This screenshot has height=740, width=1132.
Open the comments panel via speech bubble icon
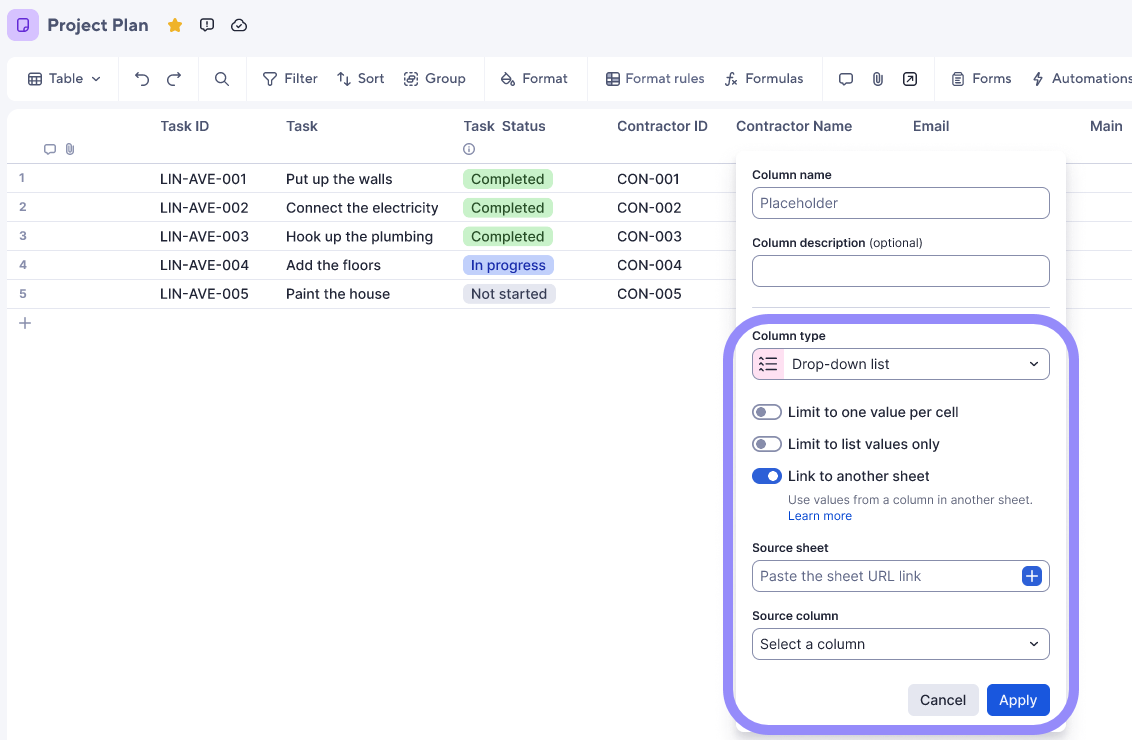tap(846, 78)
